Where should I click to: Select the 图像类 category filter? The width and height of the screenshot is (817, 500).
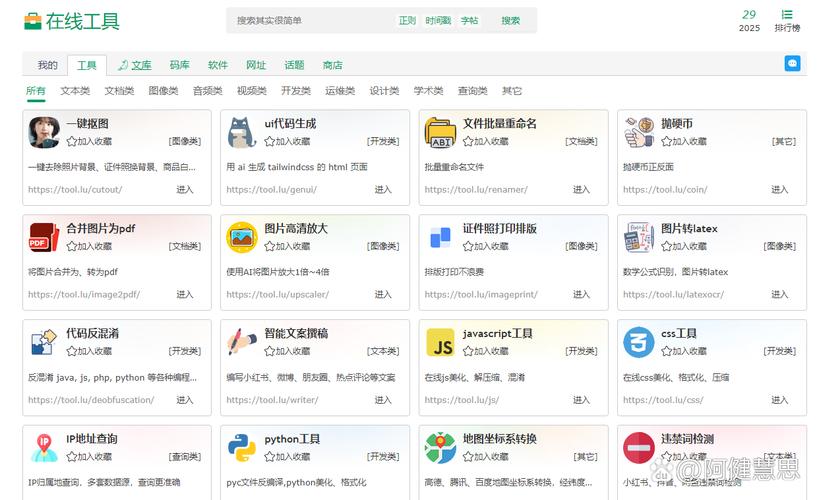(x=163, y=91)
